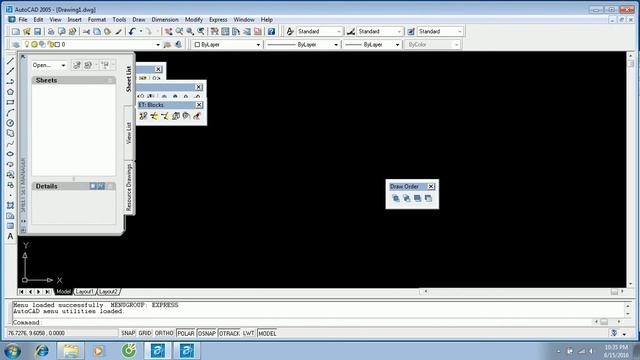Toggle MODEL space button
Screen dimensions: 640x360
tap(267, 333)
